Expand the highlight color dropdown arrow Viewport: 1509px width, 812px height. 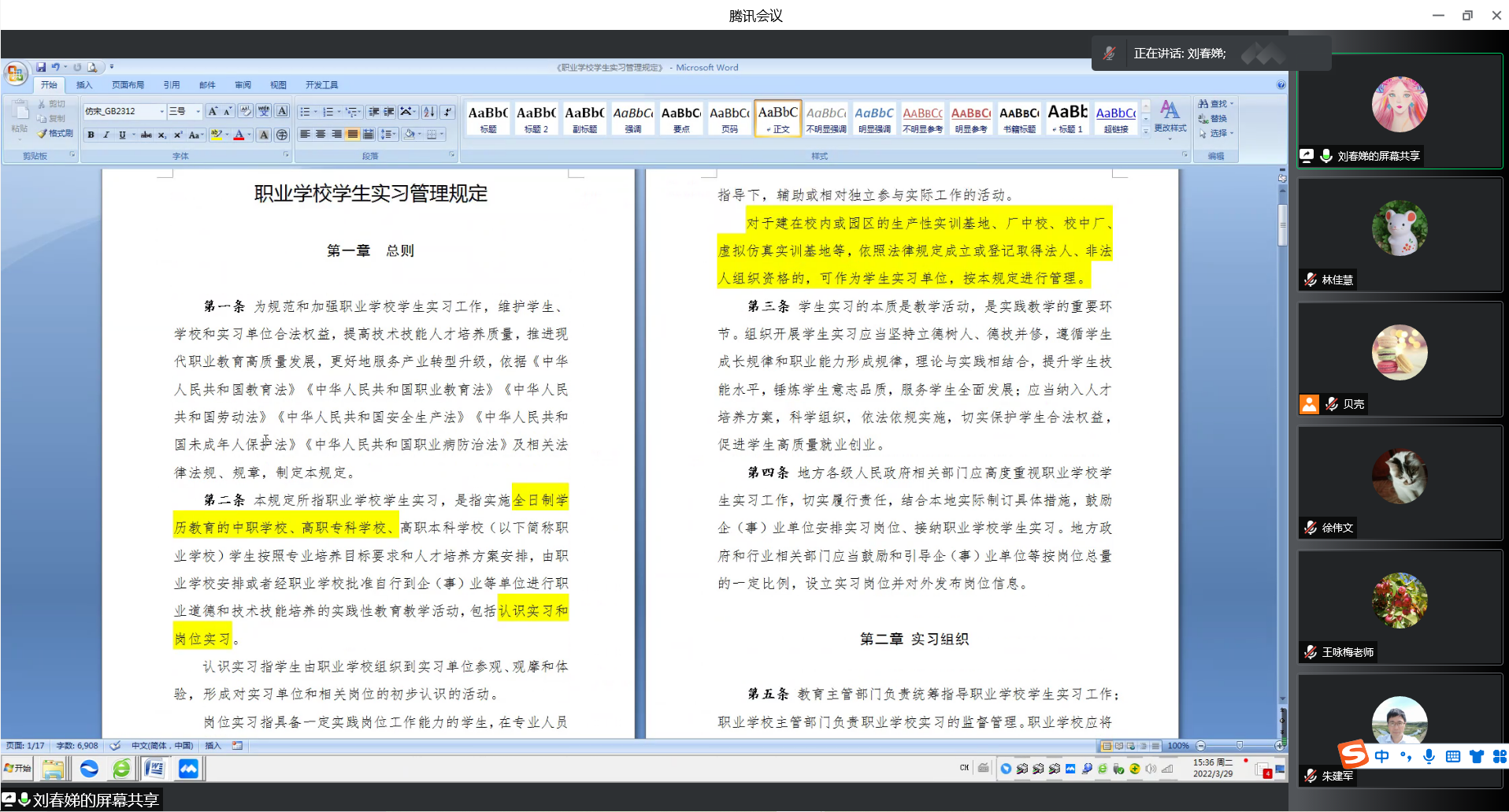(227, 135)
